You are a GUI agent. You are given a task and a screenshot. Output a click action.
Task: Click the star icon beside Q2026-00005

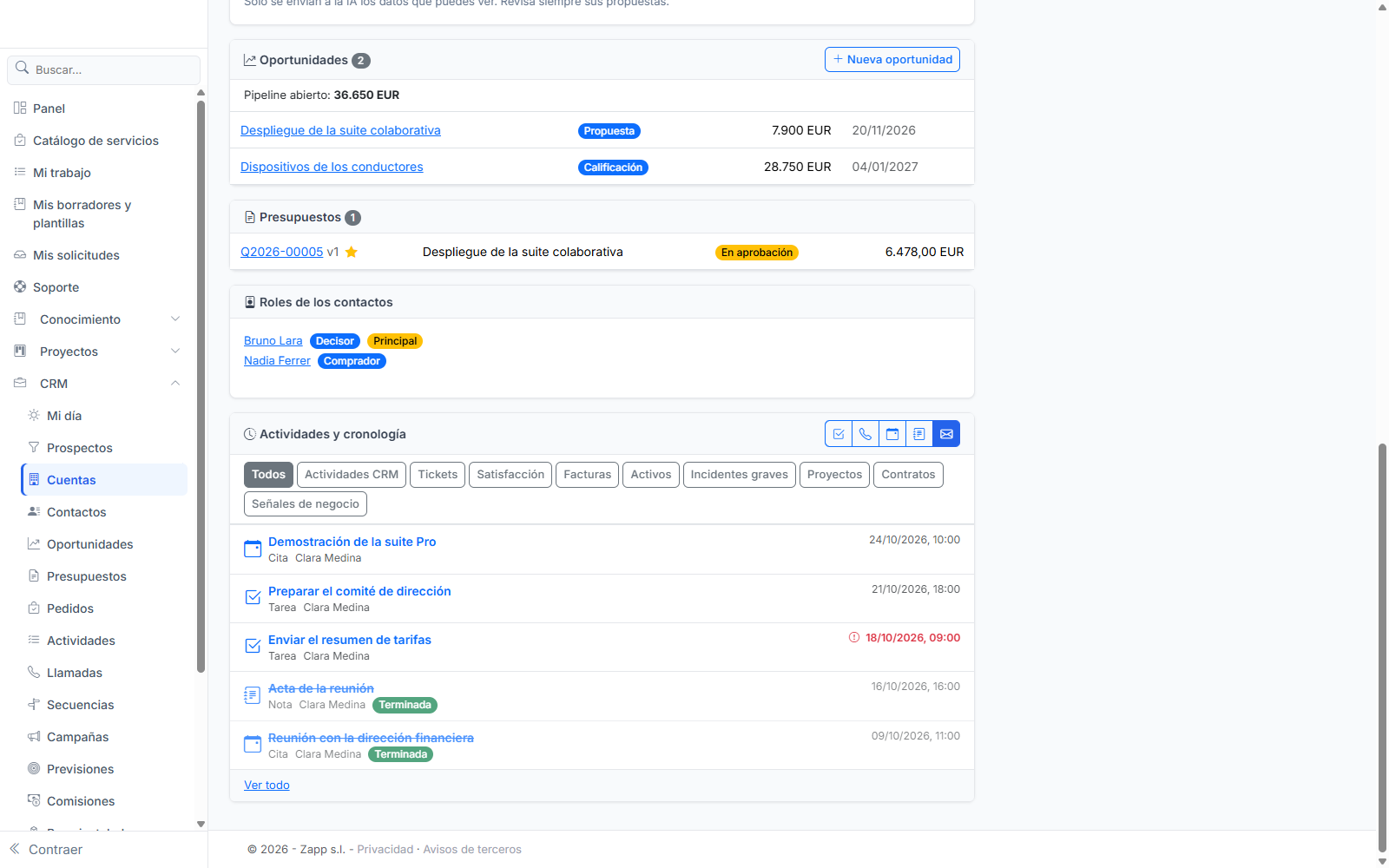pyautogui.click(x=352, y=252)
